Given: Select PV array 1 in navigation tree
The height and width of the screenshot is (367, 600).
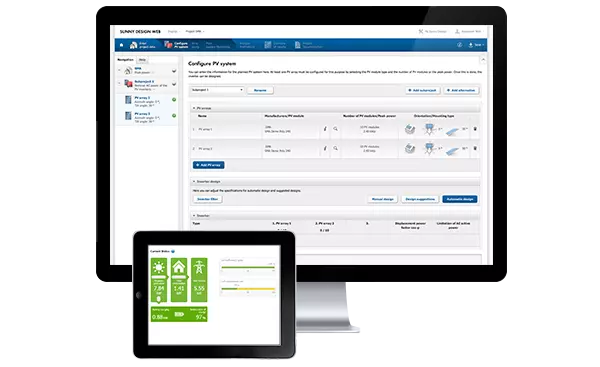Looking at the screenshot, I should coord(147,100).
